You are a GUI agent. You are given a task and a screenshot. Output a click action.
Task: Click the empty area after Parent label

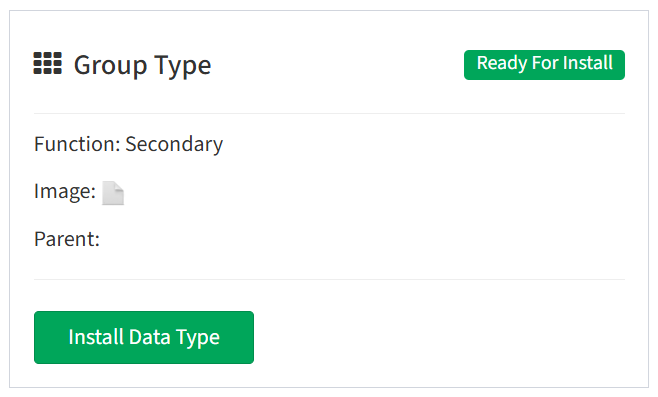[361, 239]
